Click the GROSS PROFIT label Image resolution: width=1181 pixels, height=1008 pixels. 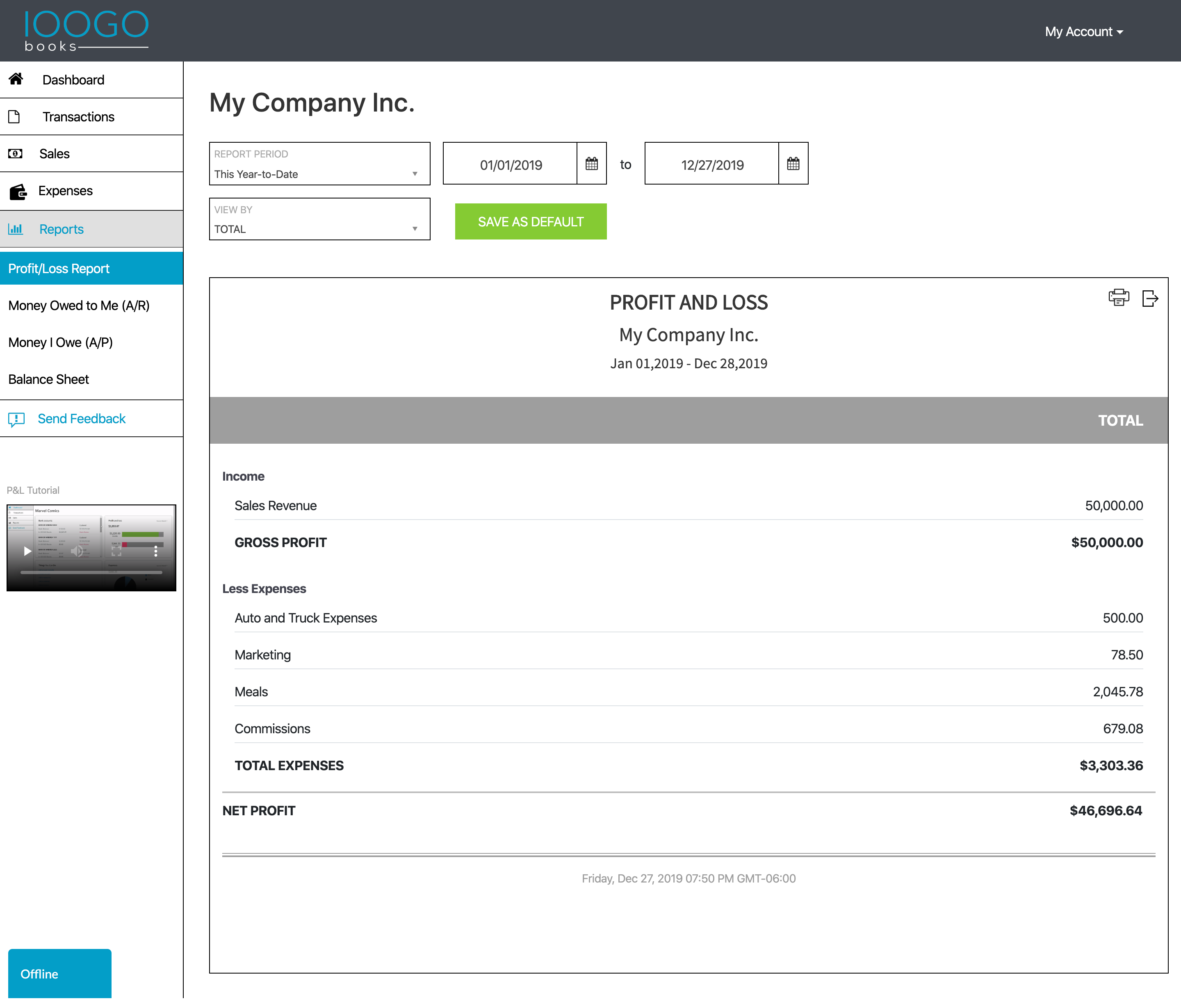pos(280,543)
